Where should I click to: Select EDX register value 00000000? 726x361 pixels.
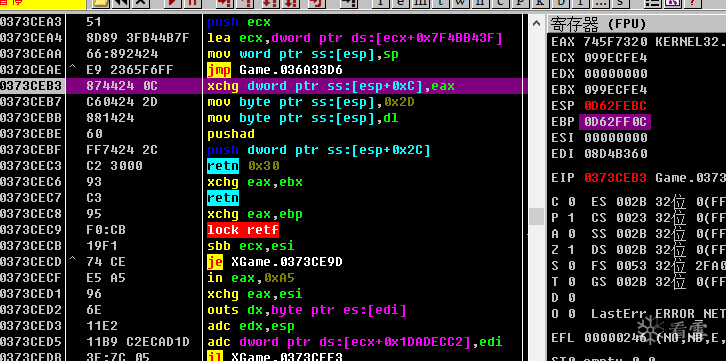616,74
